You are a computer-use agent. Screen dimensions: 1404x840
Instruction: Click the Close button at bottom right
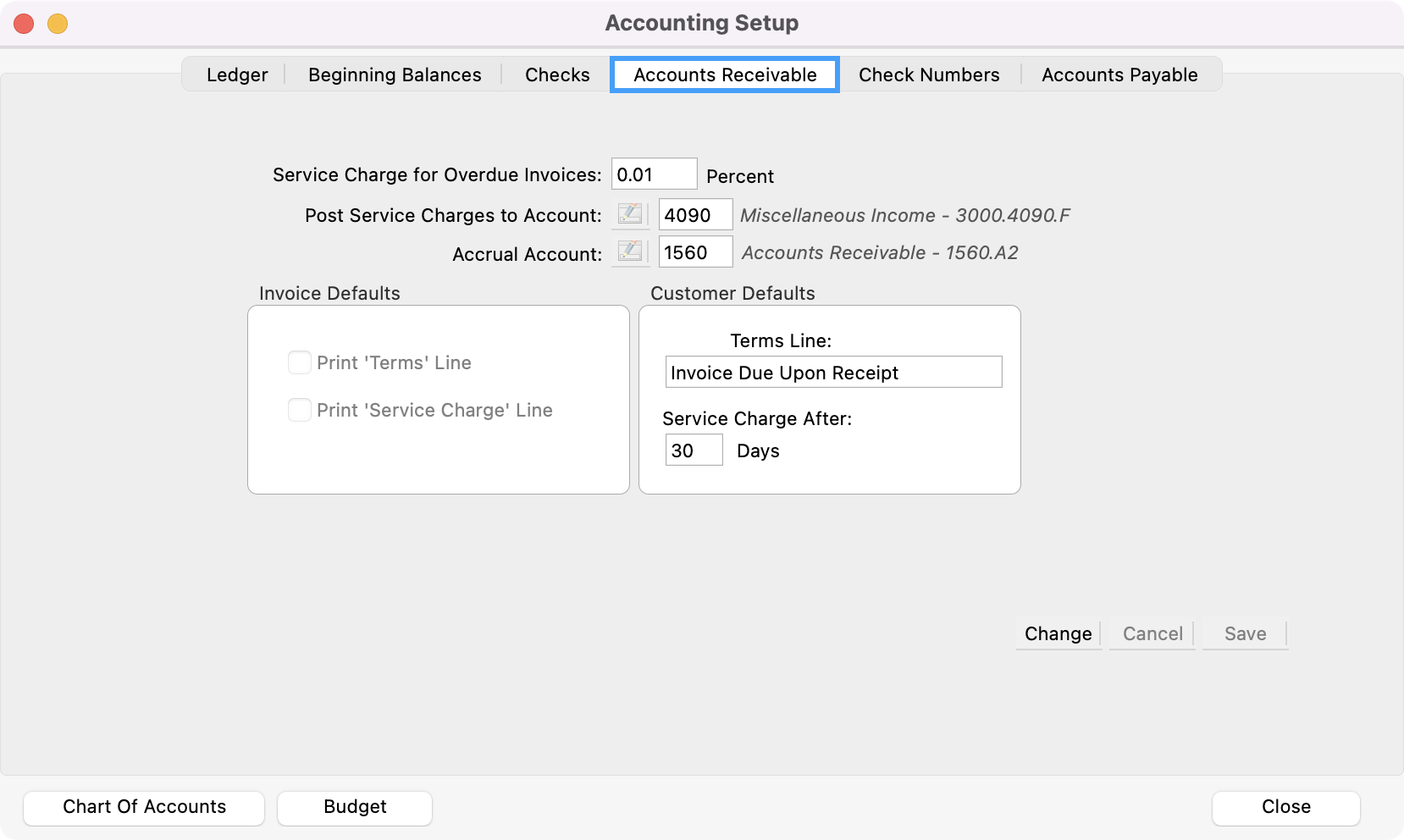(x=1285, y=807)
